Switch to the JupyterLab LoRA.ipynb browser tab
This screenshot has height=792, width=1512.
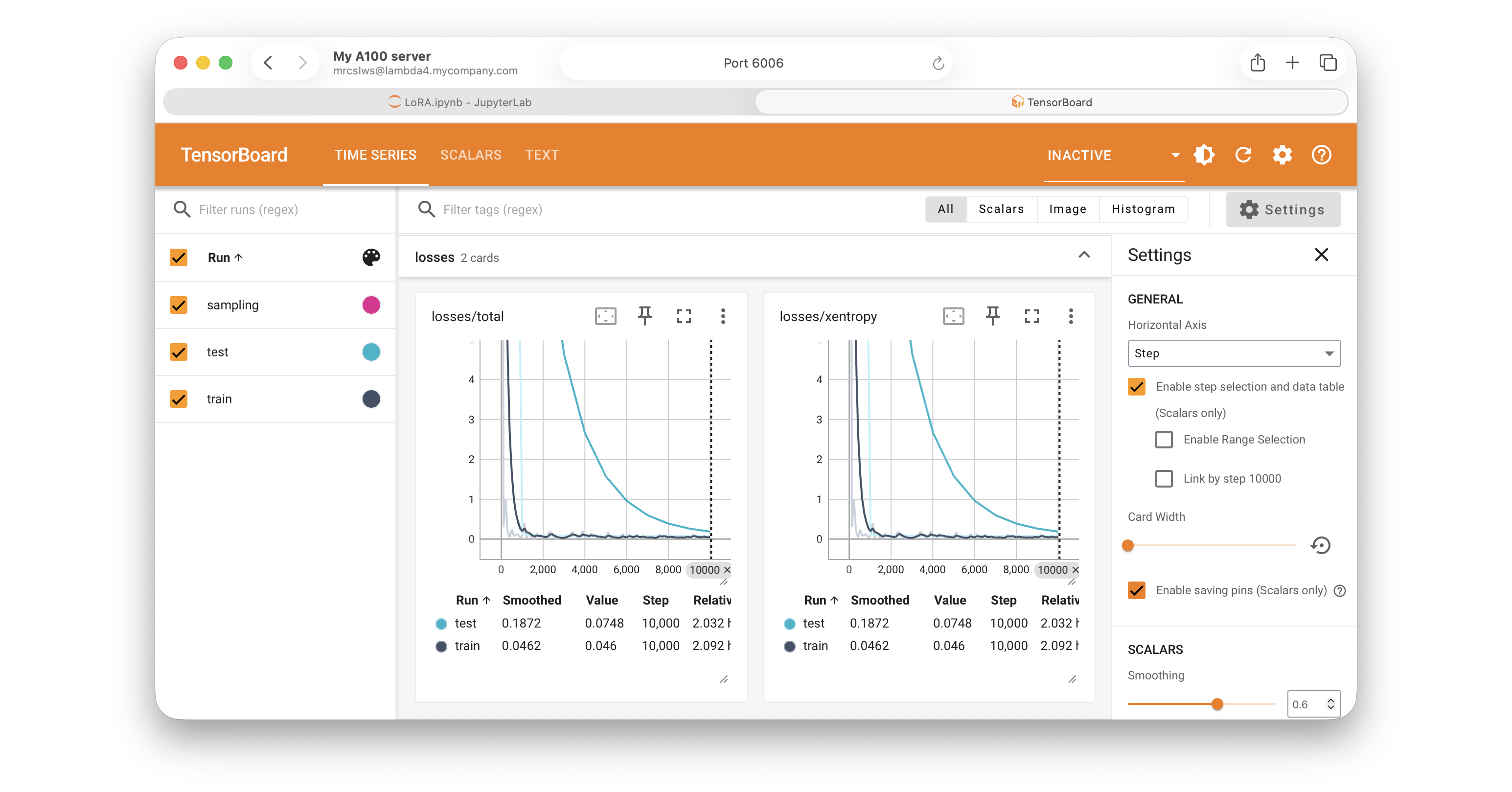coord(460,102)
